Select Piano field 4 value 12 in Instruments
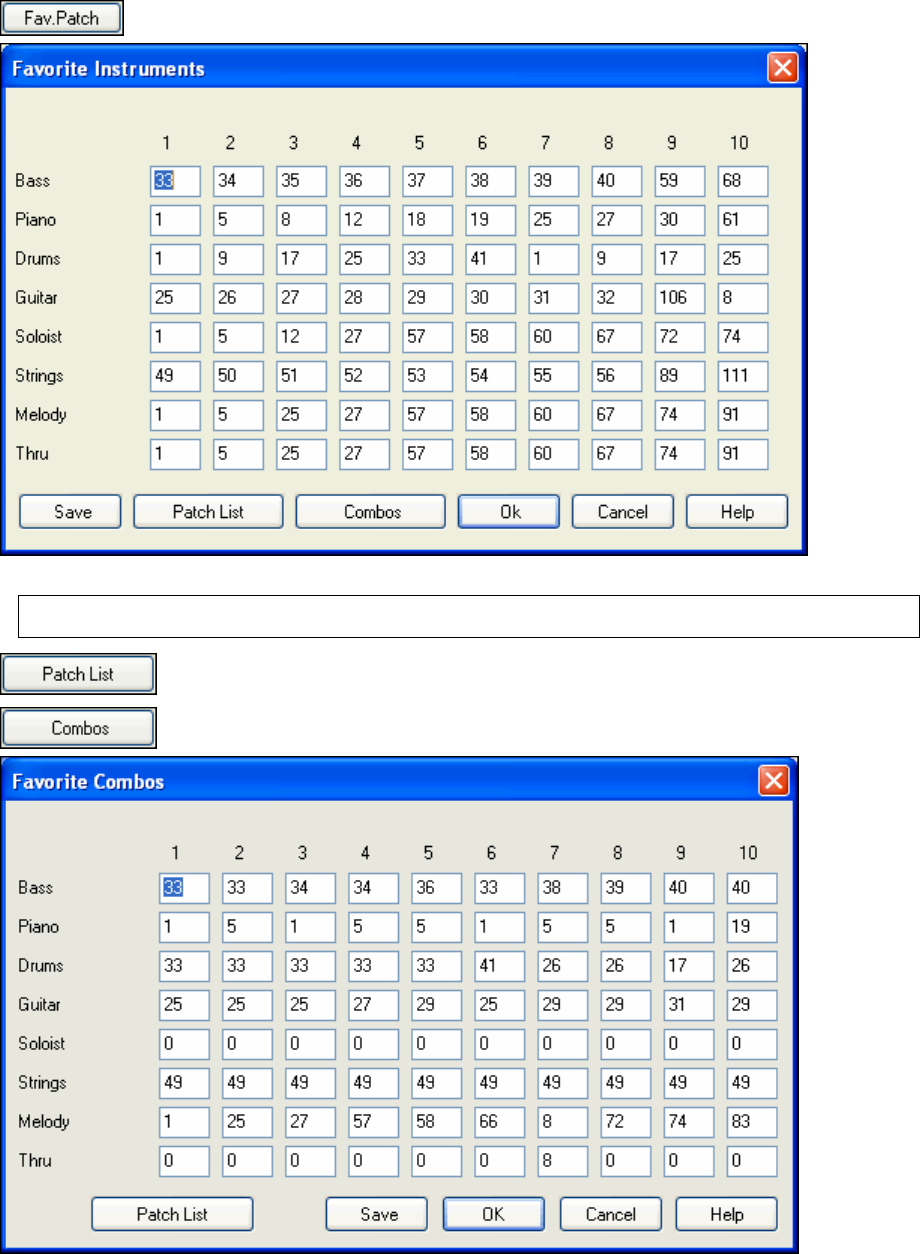Viewport: 920px width, 1254px height. pyautogui.click(x=364, y=220)
